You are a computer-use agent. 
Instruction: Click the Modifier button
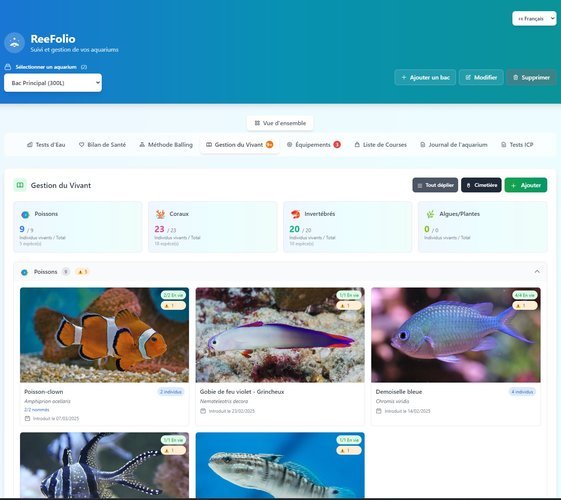(x=481, y=77)
